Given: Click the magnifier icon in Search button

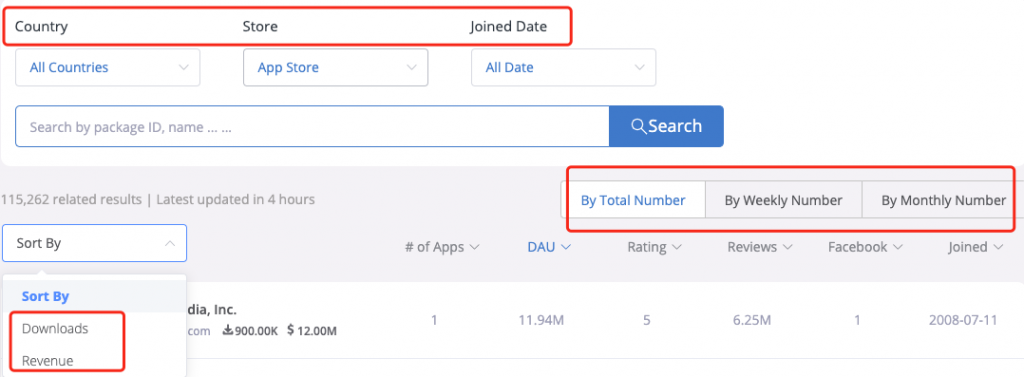Looking at the screenshot, I should tap(639, 126).
